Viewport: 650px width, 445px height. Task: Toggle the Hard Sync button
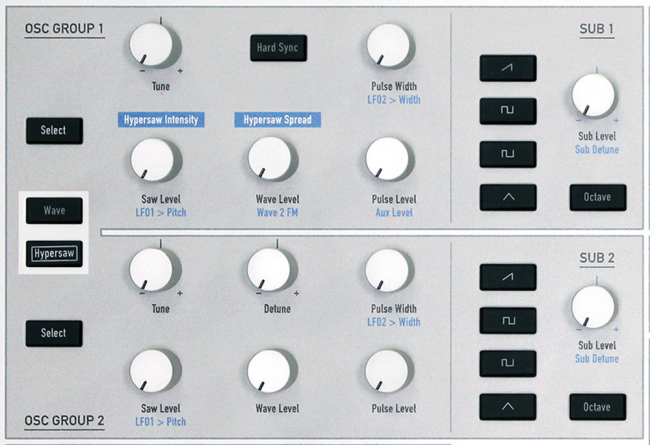(277, 47)
